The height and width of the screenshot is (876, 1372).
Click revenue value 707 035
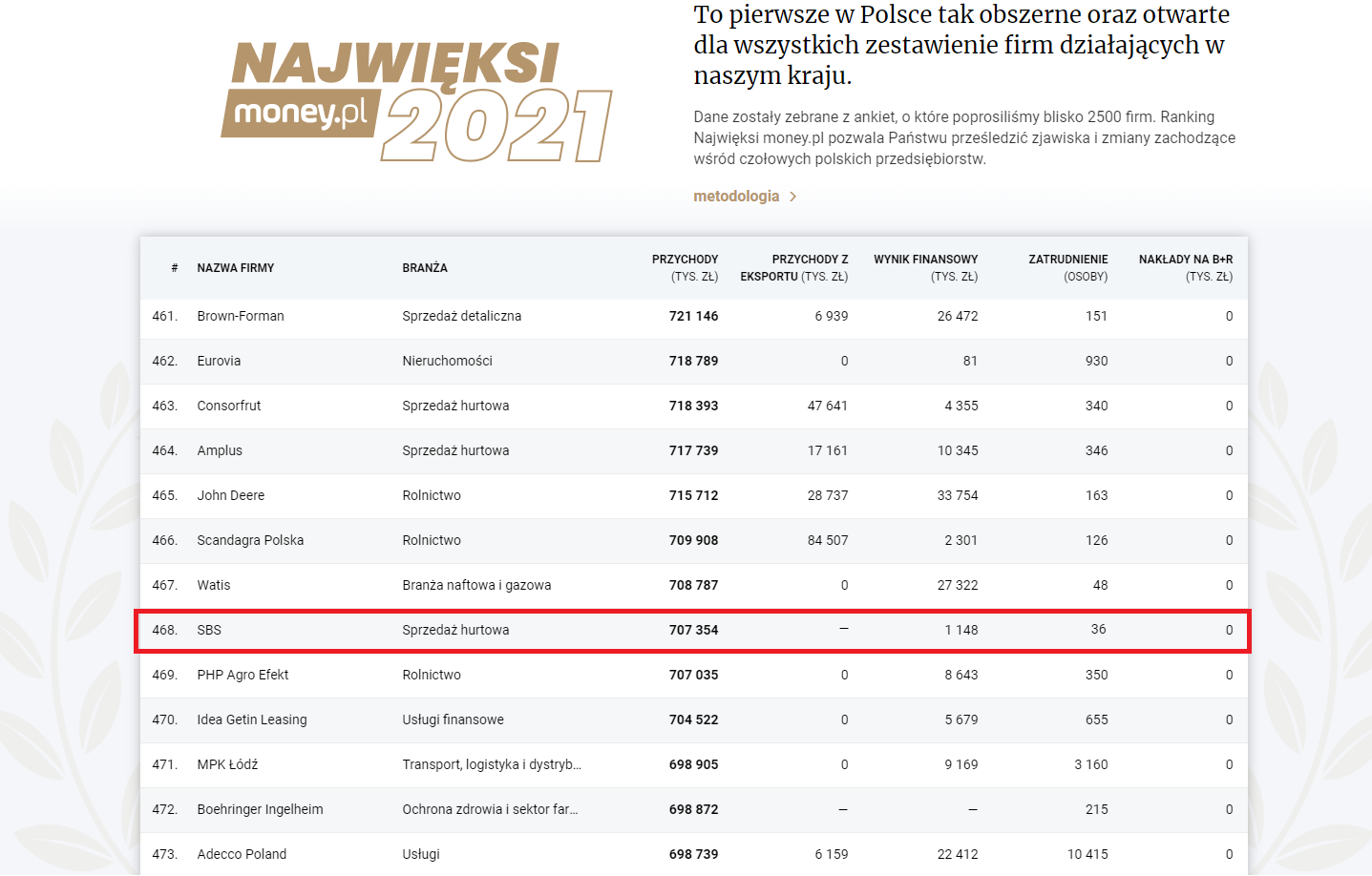[693, 675]
